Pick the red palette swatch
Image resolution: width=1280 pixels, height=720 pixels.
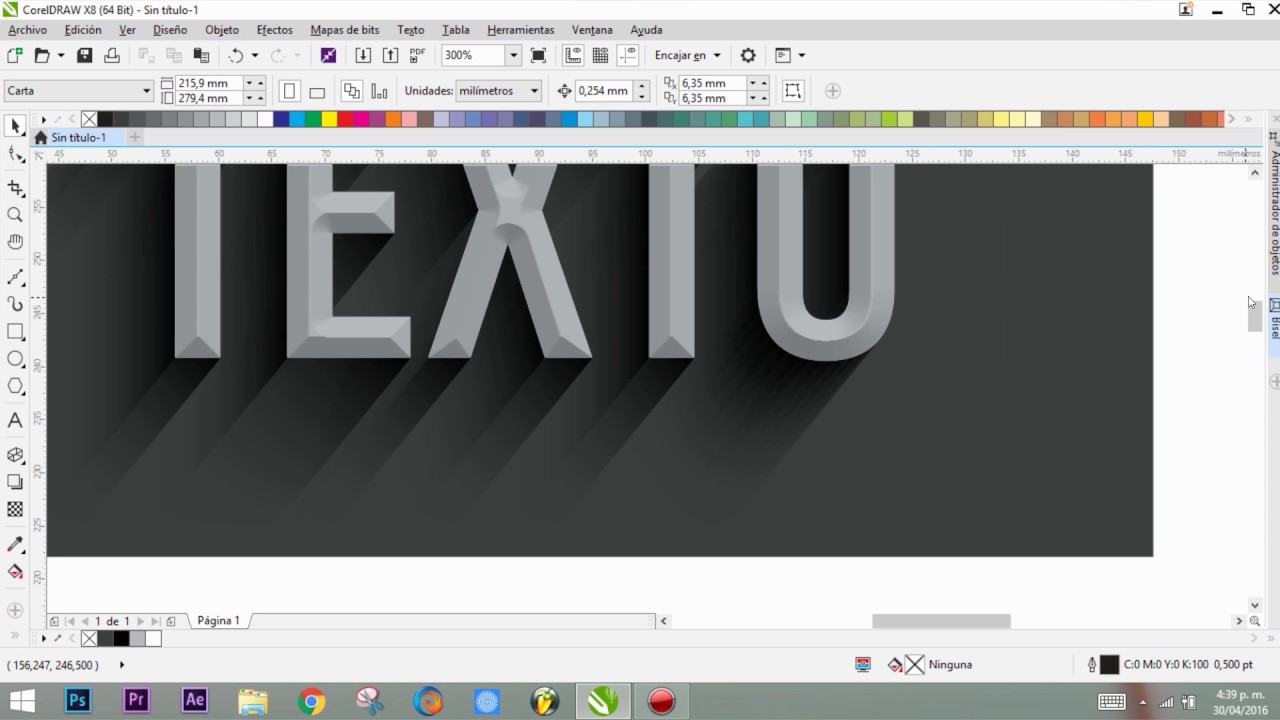click(345, 119)
